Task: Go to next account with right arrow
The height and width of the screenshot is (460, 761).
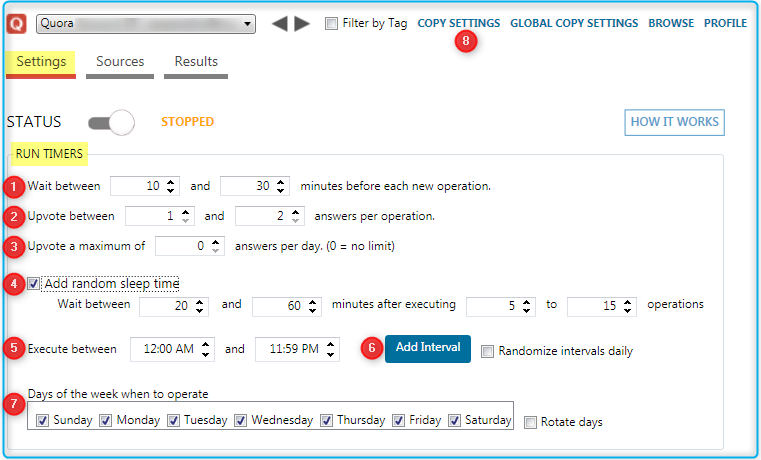Action: coord(302,23)
